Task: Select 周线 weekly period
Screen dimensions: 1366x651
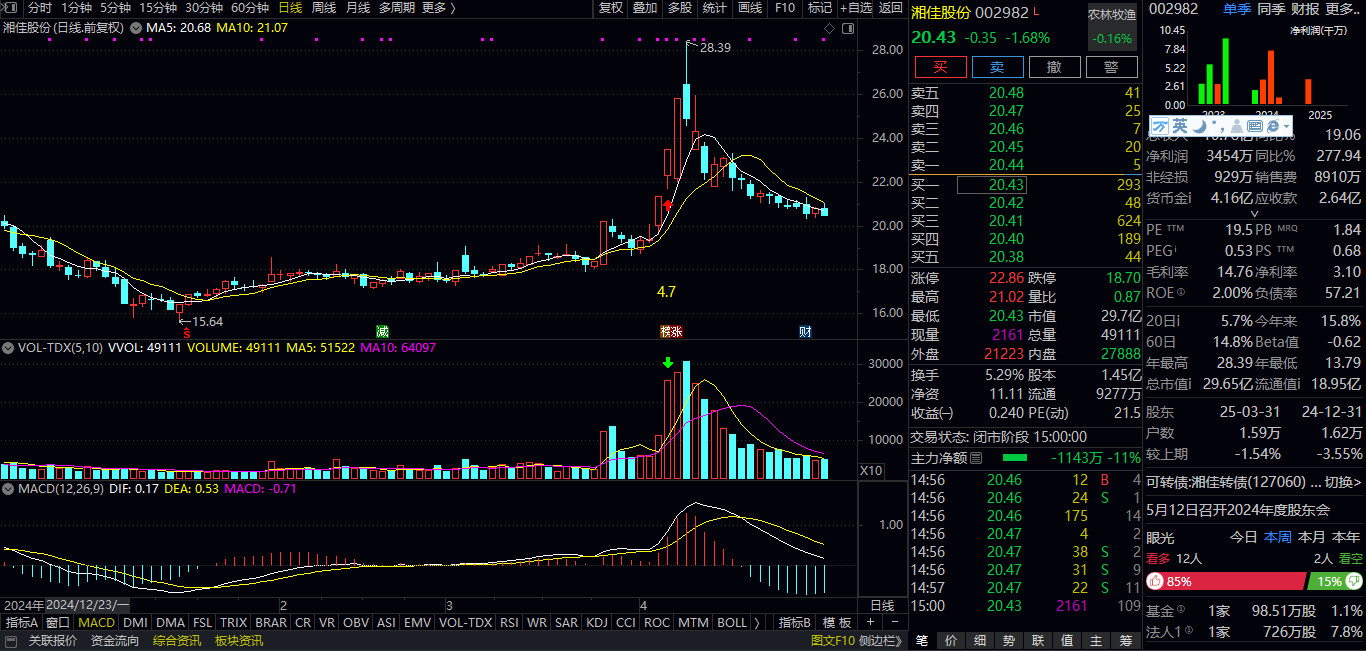Action: (324, 8)
